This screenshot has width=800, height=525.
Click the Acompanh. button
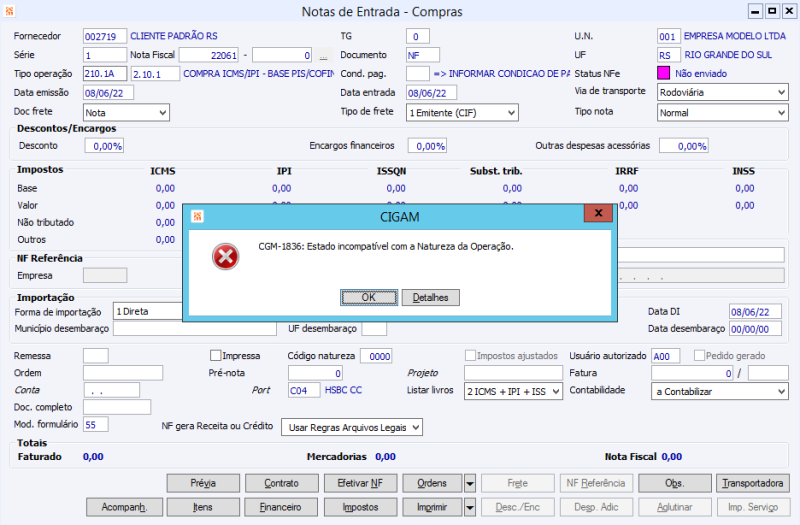click(124, 507)
